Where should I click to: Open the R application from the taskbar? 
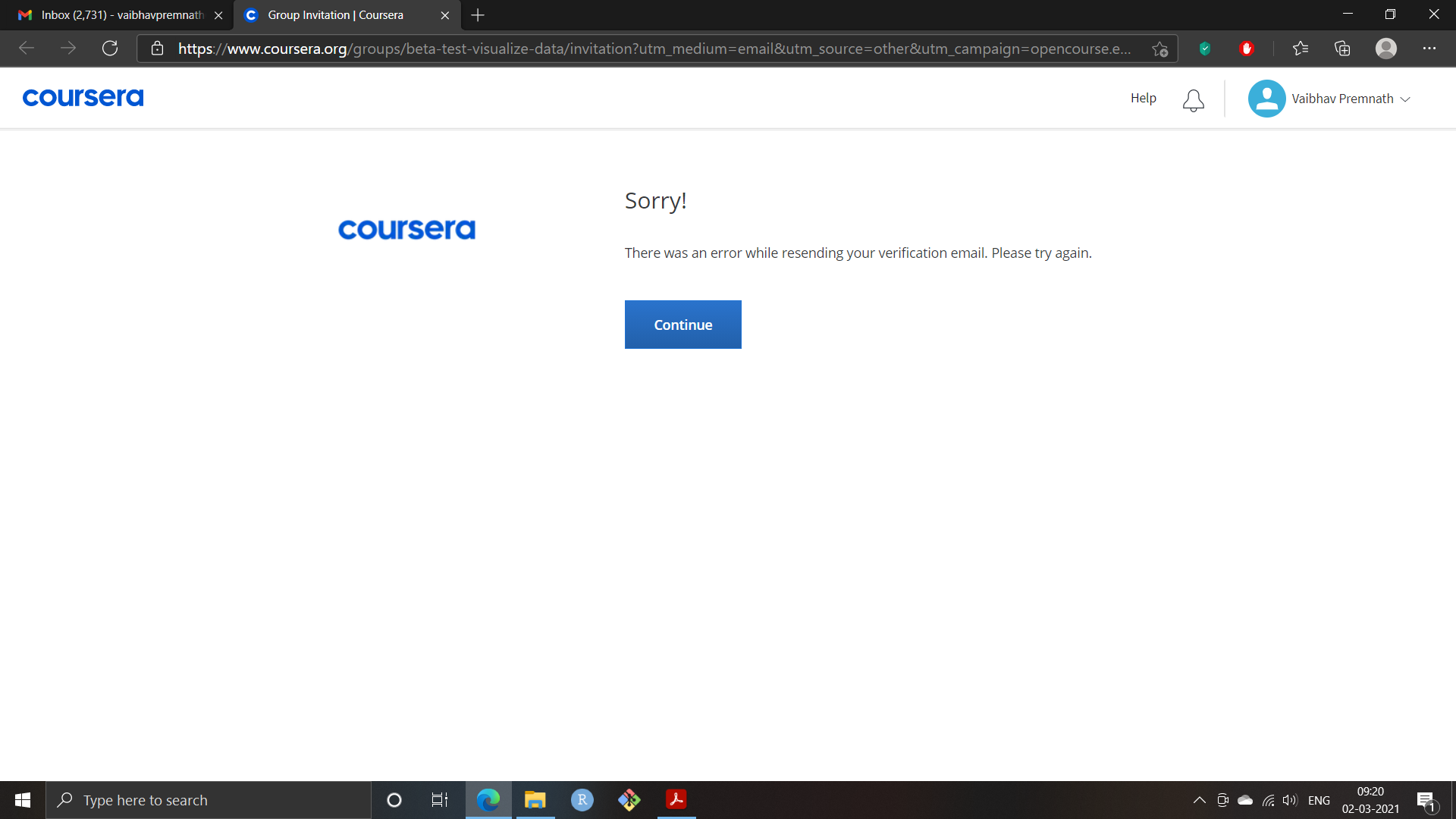coord(582,800)
